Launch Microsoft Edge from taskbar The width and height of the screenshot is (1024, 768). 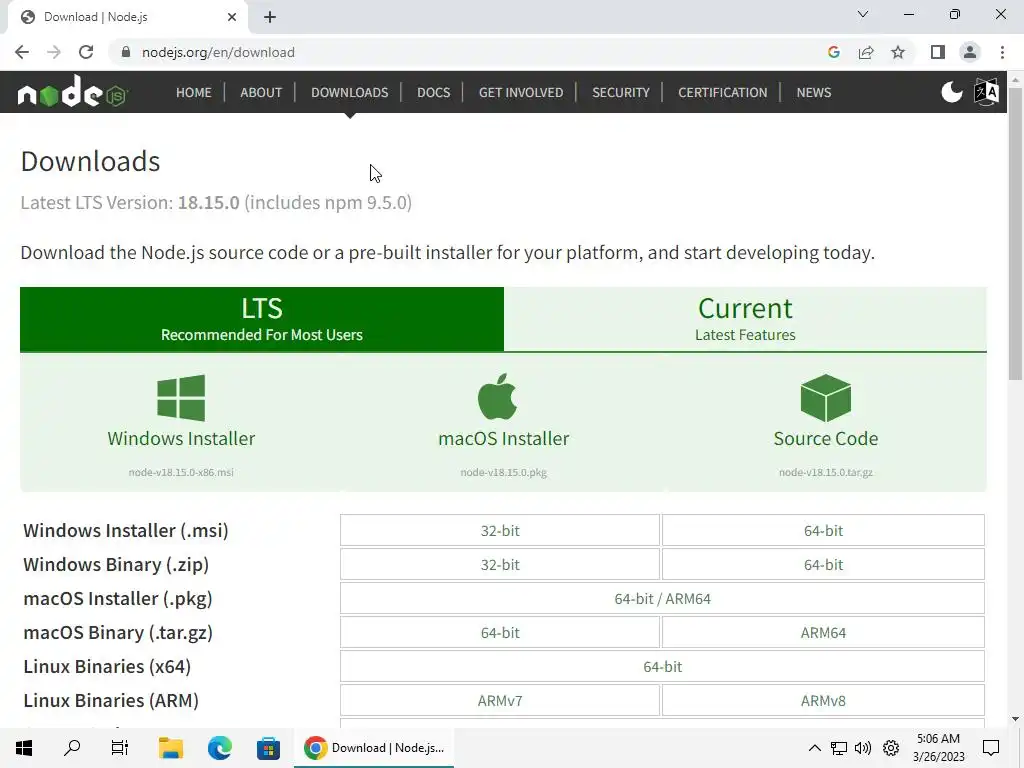click(x=219, y=748)
